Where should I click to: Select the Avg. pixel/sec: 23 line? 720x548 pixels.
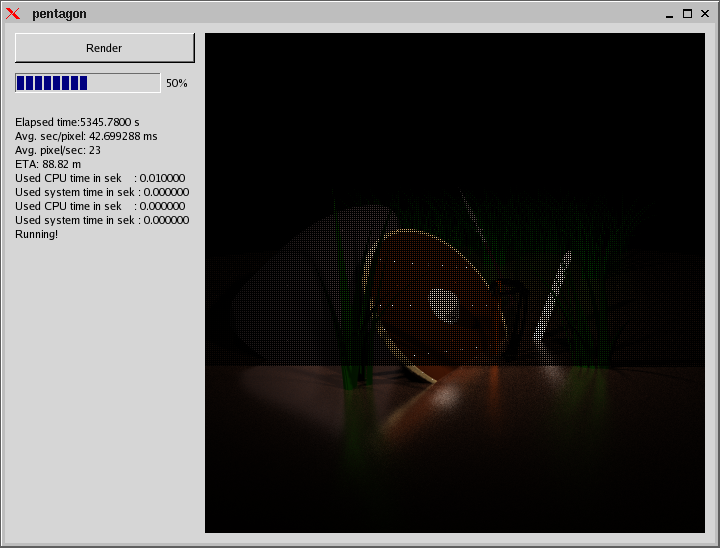(58, 150)
